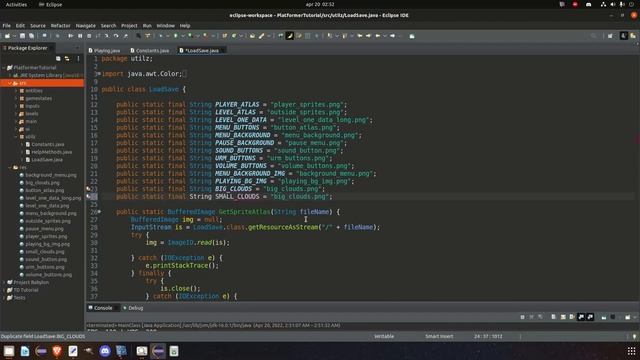Image resolution: width=640 pixels, height=360 pixels.
Task: Click the Resume debug toolbar icon
Action: click(x=71, y=36)
